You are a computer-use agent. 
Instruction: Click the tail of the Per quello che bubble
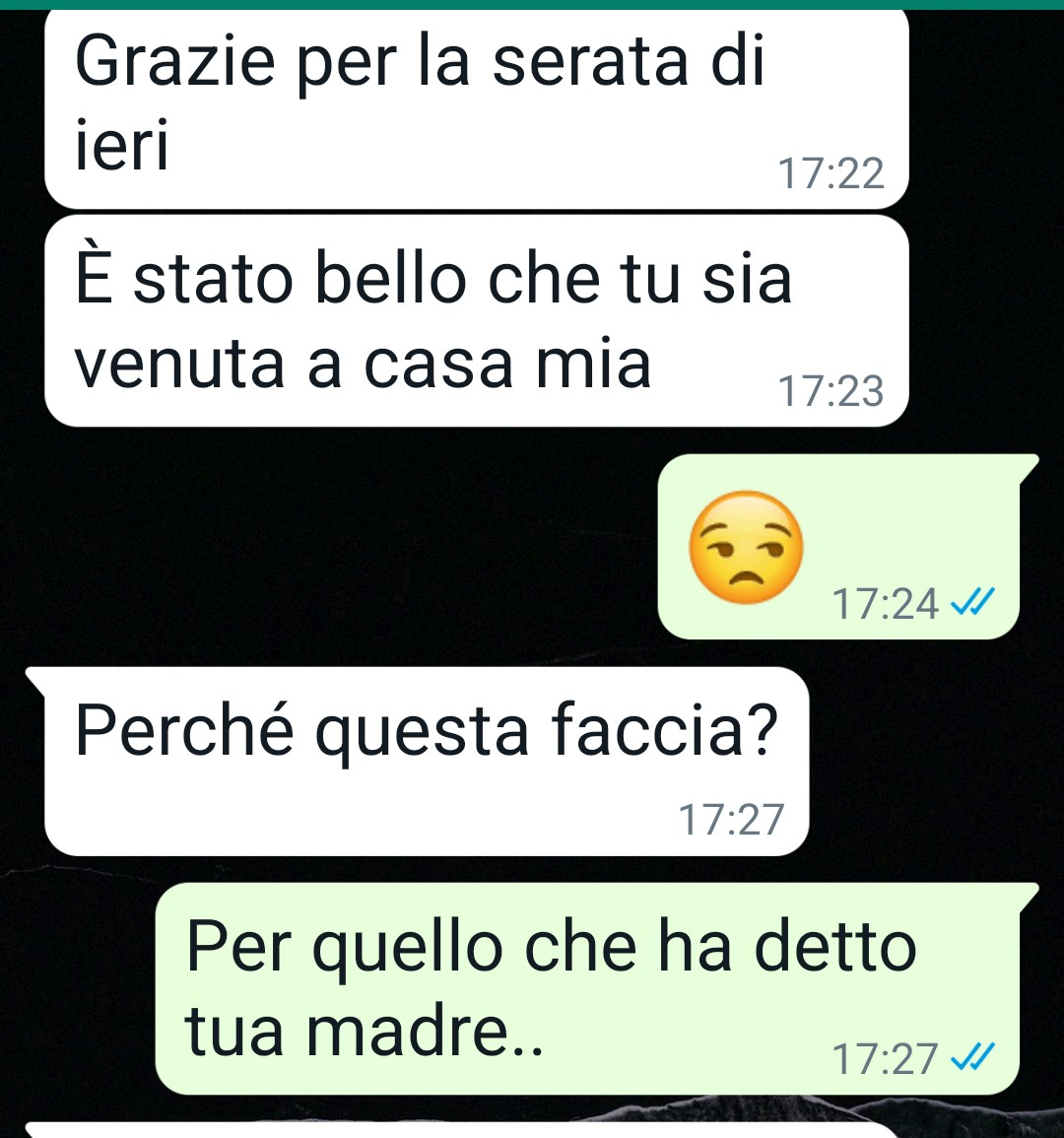[x=1030, y=897]
